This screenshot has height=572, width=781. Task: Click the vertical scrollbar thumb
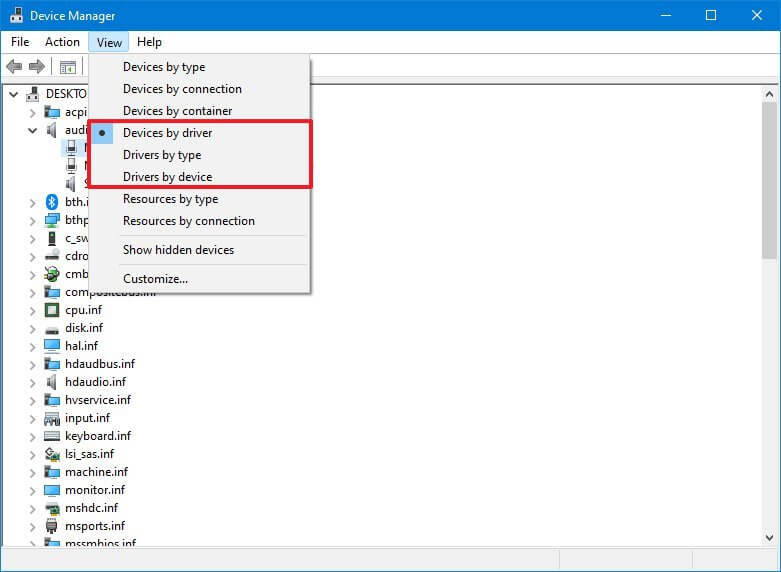[x=769, y=180]
